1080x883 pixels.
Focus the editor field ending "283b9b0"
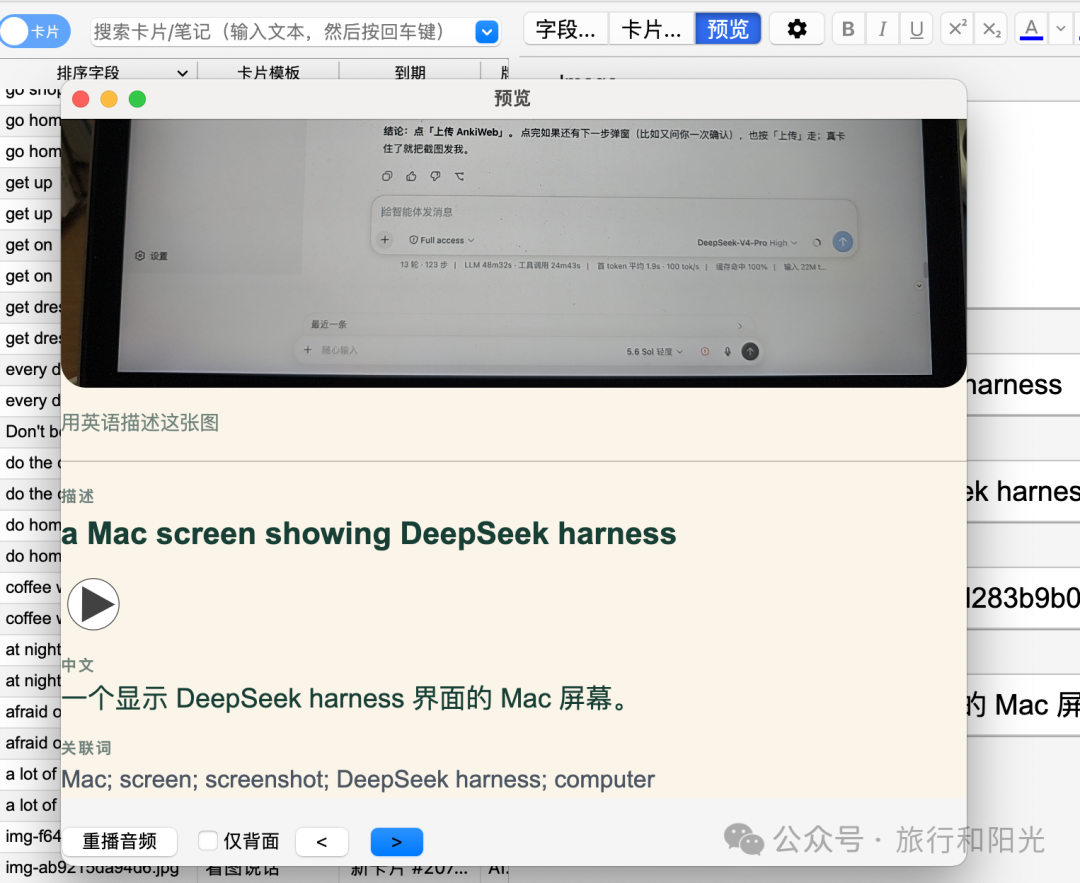1024,598
